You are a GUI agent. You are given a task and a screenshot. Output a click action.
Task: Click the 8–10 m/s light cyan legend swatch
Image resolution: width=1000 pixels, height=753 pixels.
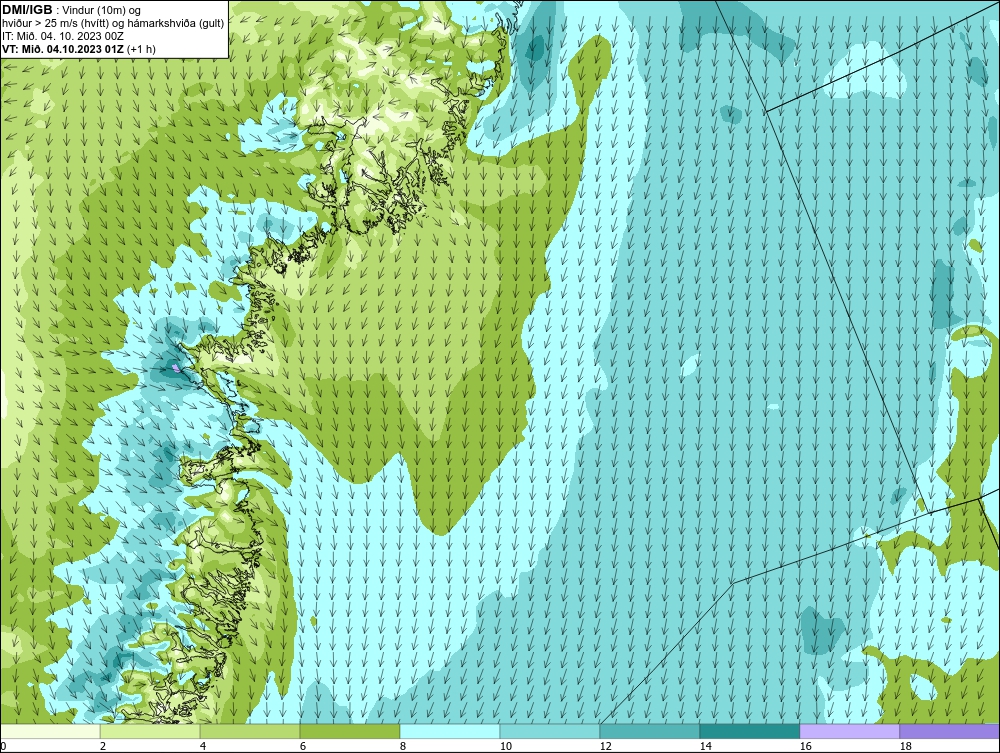click(450, 731)
